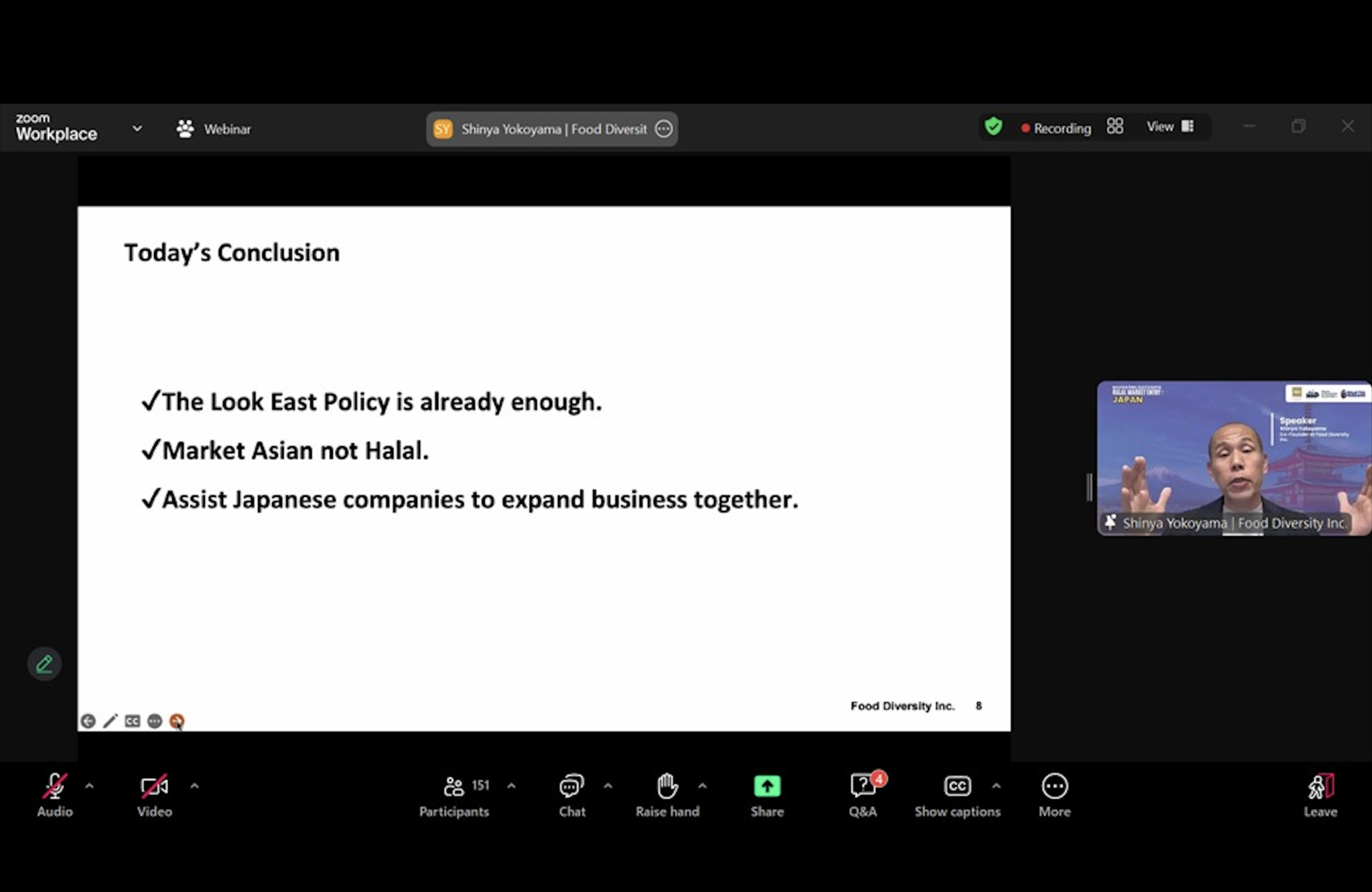The width and height of the screenshot is (1372, 892).
Task: Turn on the Video camera
Action: pyautogui.click(x=154, y=794)
